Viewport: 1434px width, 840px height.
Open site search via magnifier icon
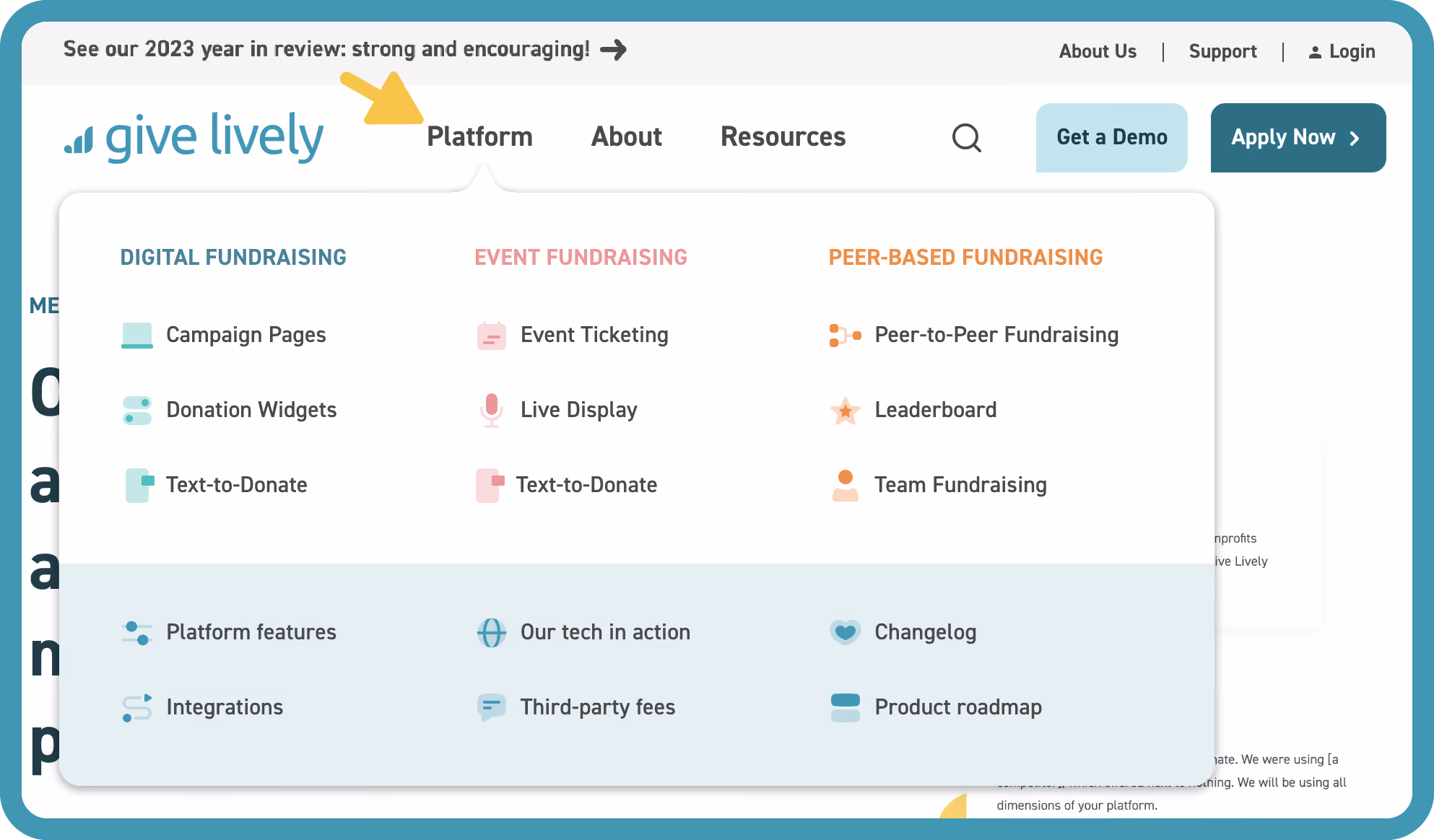(967, 137)
